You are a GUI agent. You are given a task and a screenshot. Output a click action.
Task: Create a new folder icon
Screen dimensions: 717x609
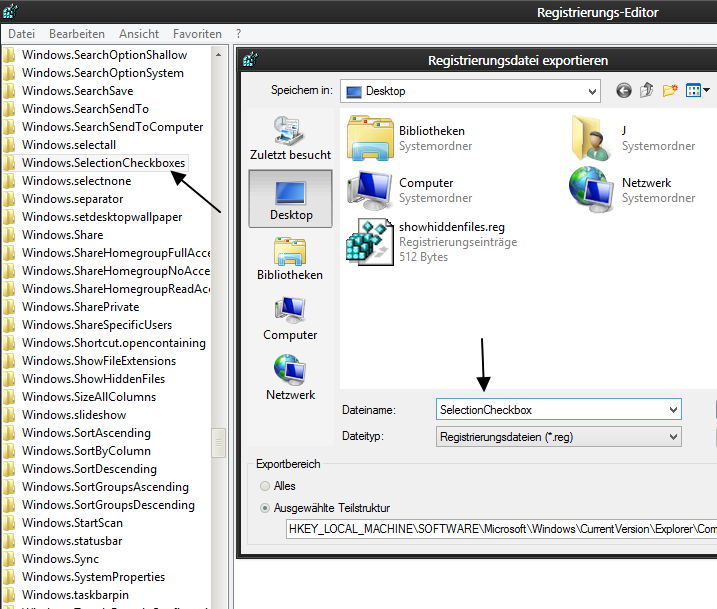(x=670, y=90)
